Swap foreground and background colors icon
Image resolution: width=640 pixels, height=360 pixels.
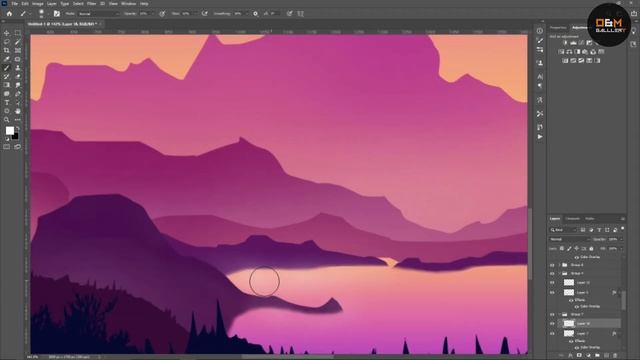(x=18, y=129)
